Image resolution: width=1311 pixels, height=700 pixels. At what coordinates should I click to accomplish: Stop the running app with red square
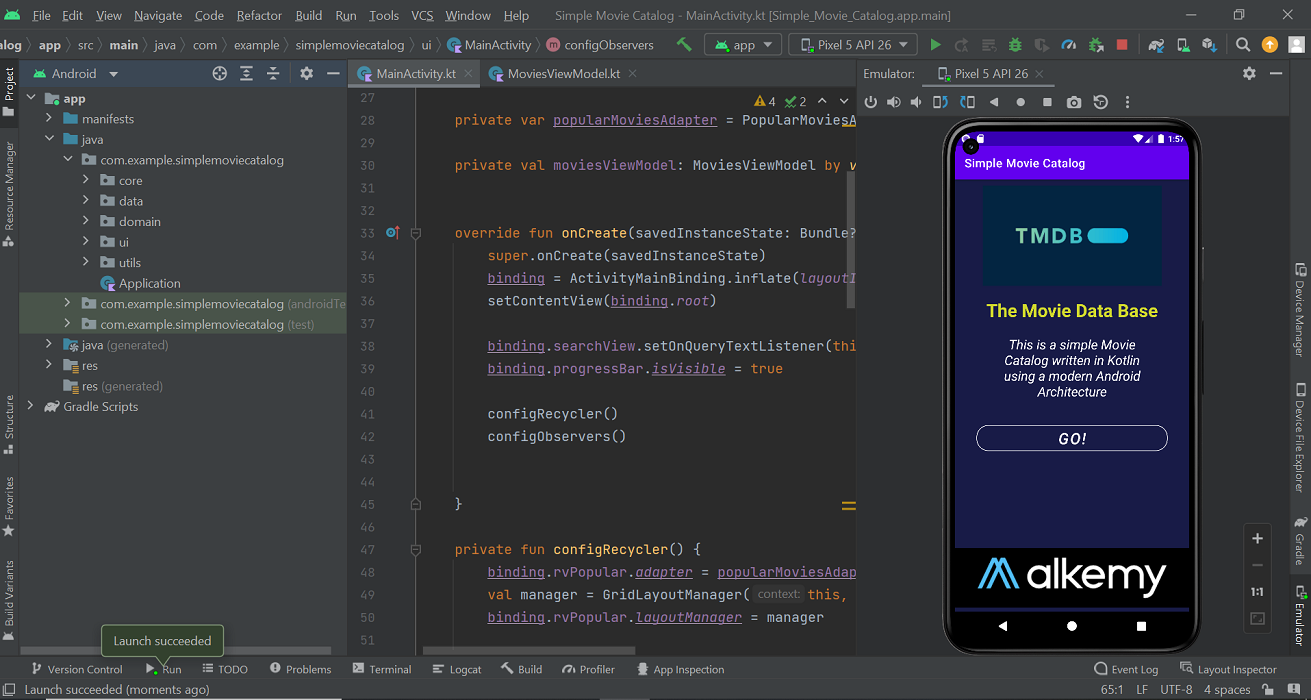click(1122, 45)
